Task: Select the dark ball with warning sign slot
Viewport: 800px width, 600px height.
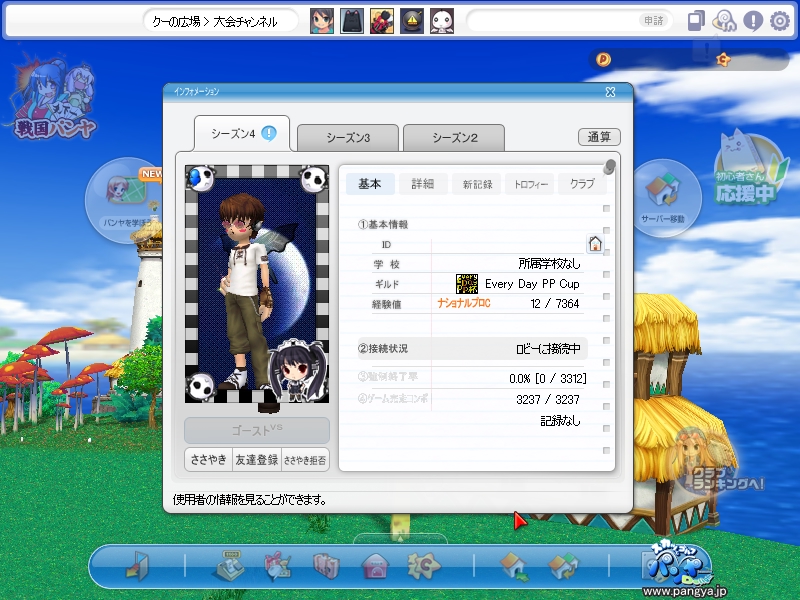Action: [x=412, y=21]
